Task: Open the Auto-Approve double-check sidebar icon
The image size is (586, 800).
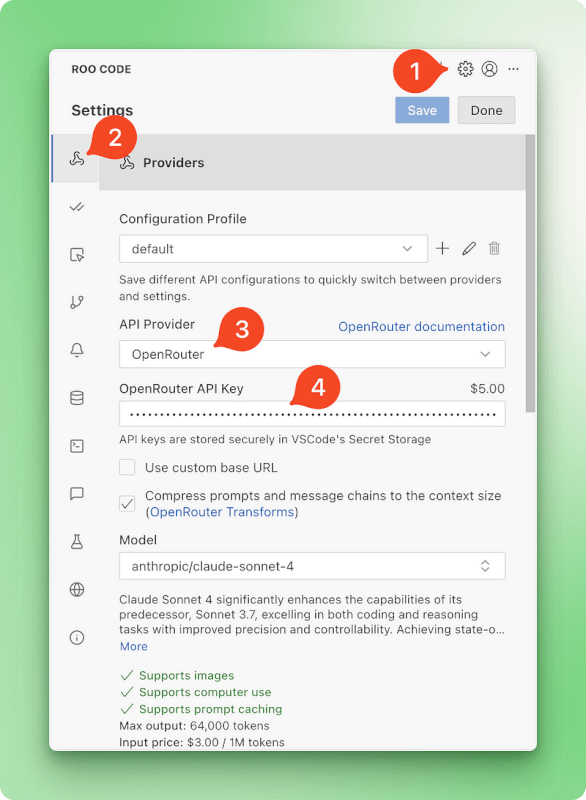Action: tap(77, 207)
